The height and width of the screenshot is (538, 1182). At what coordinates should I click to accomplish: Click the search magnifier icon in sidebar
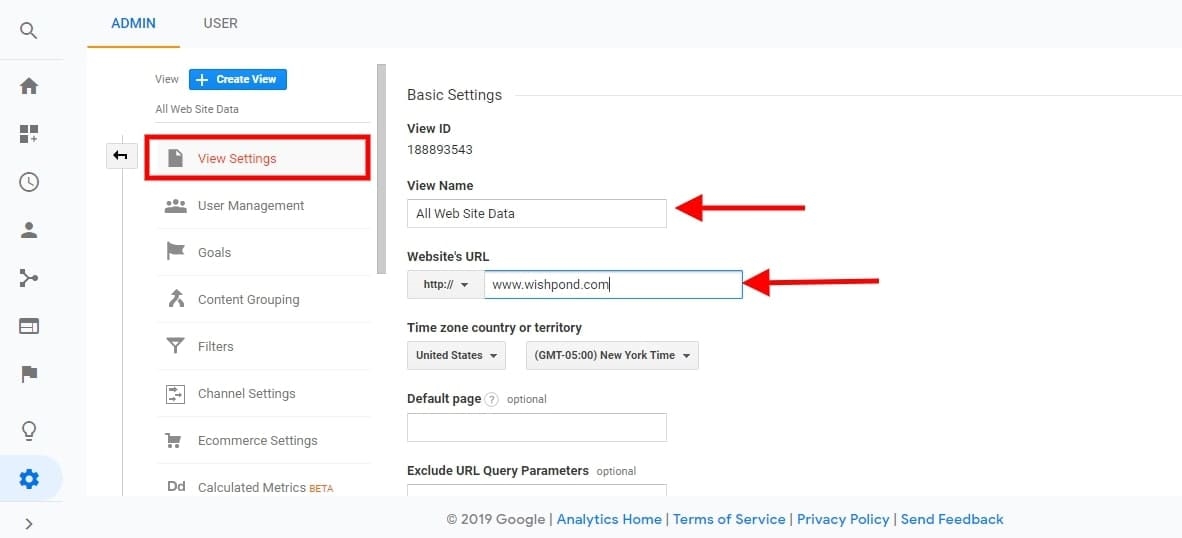tap(29, 31)
